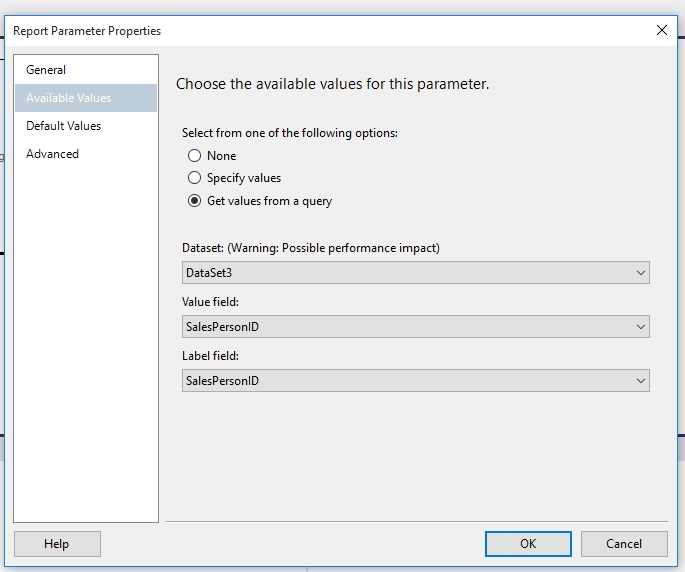
Task: Click the 'Get values from a query' label text
Action: pos(269,201)
